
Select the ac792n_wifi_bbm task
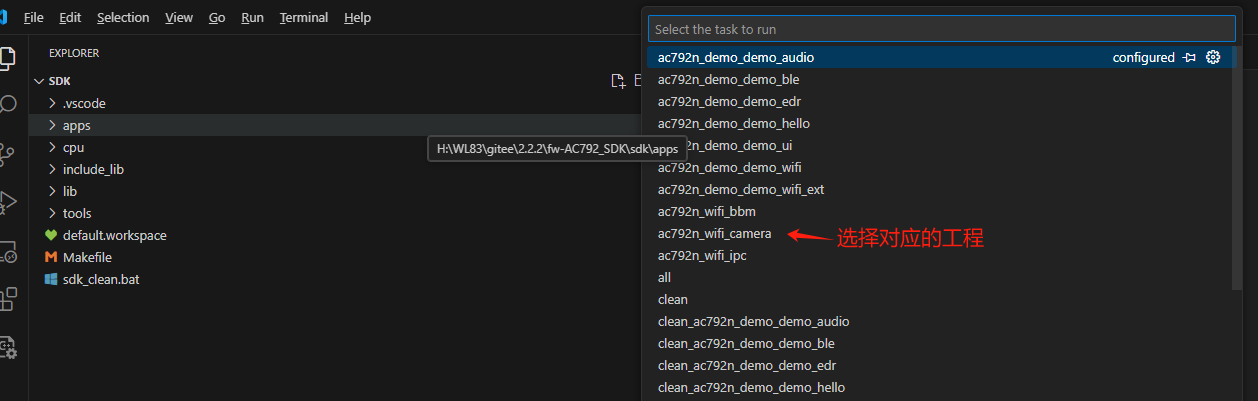[942, 211]
